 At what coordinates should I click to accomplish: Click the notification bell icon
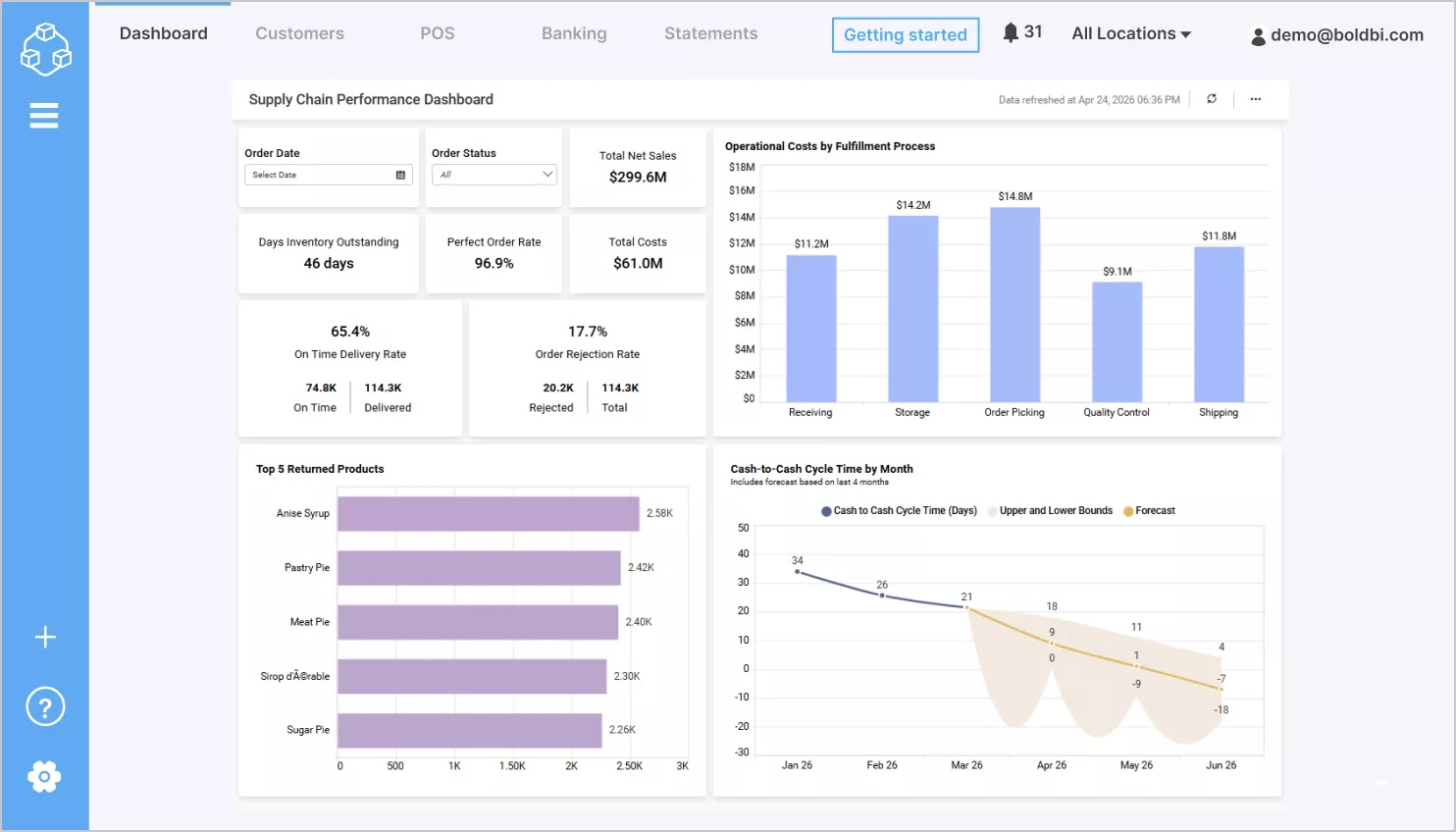coord(1011,32)
